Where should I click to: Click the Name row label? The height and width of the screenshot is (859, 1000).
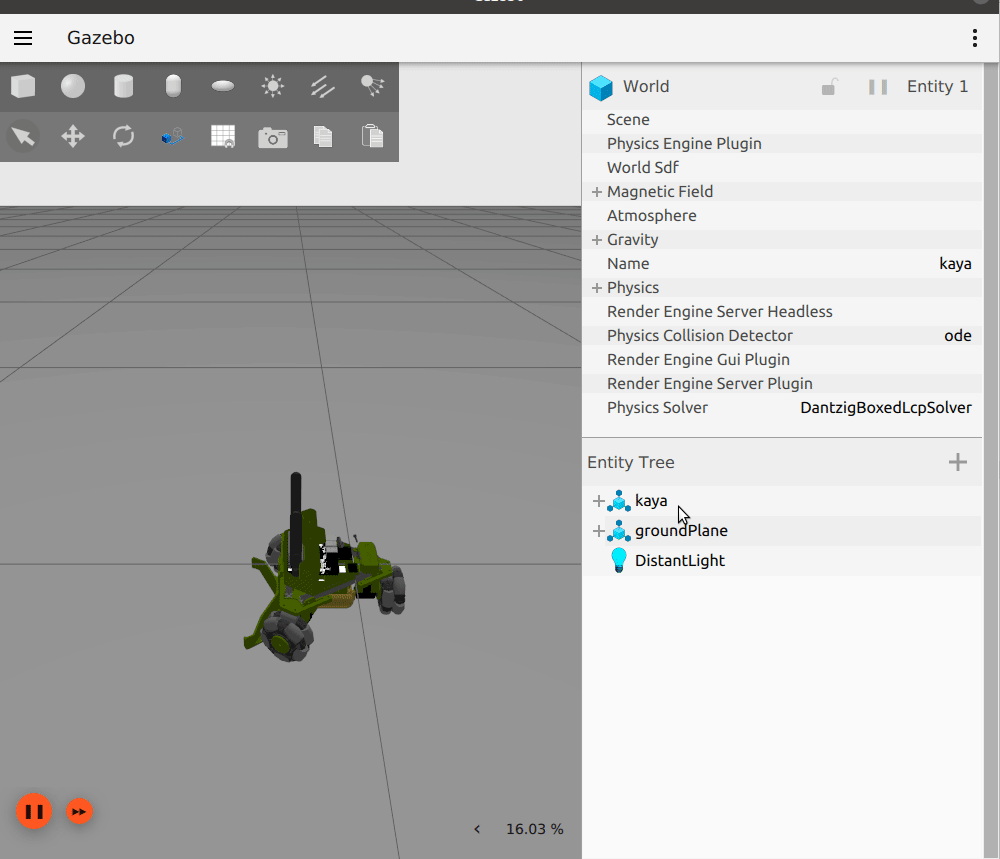click(x=628, y=263)
